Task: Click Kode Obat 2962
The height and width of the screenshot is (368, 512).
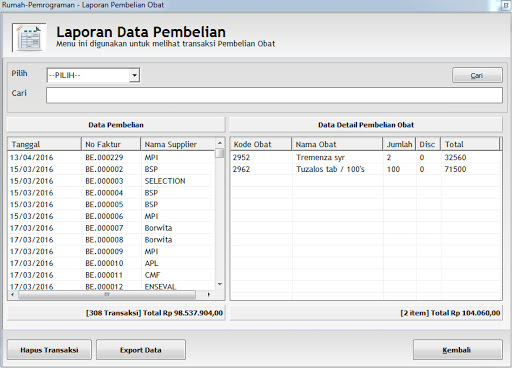Action: 241,169
